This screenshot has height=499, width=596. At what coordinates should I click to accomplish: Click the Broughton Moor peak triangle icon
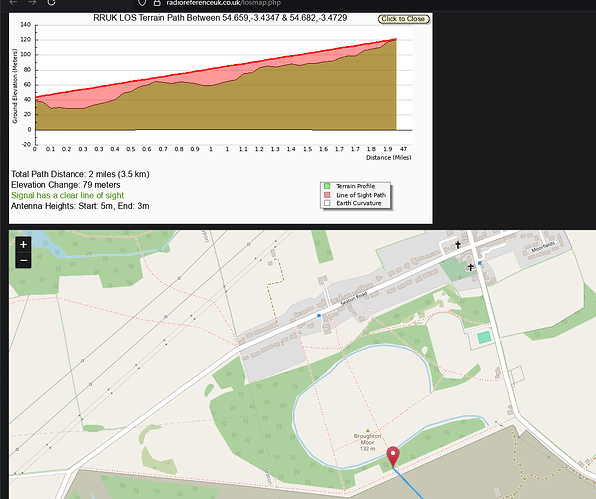[368, 431]
